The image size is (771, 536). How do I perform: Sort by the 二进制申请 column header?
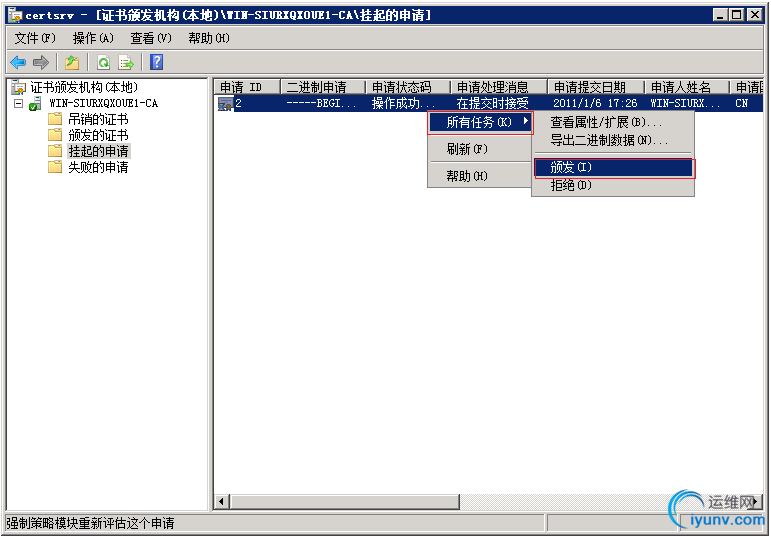click(323, 87)
